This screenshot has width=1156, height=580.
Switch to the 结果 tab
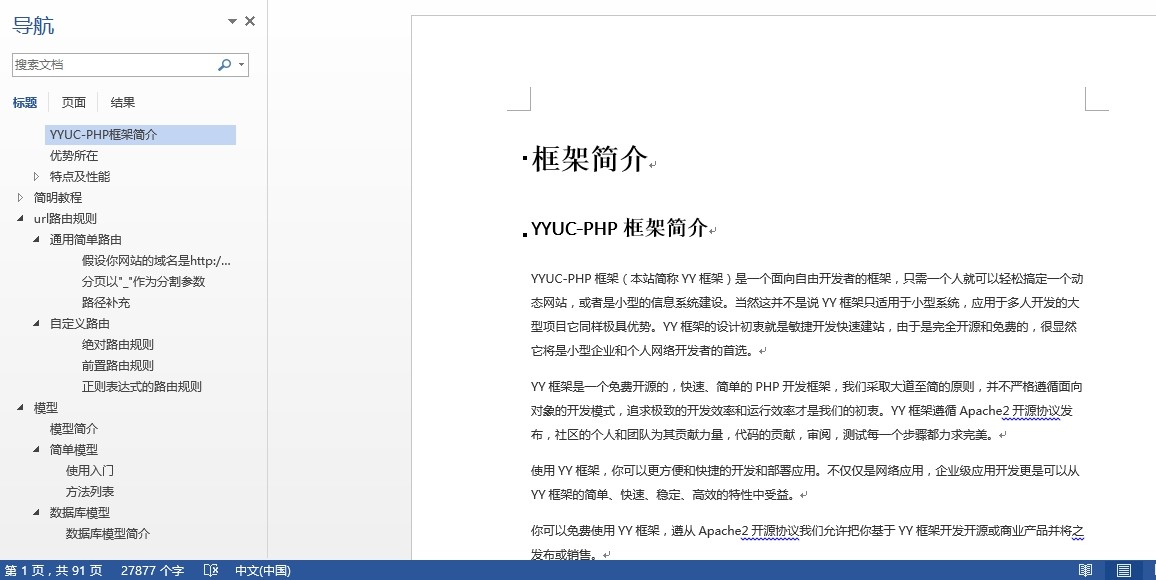pyautogui.click(x=123, y=102)
